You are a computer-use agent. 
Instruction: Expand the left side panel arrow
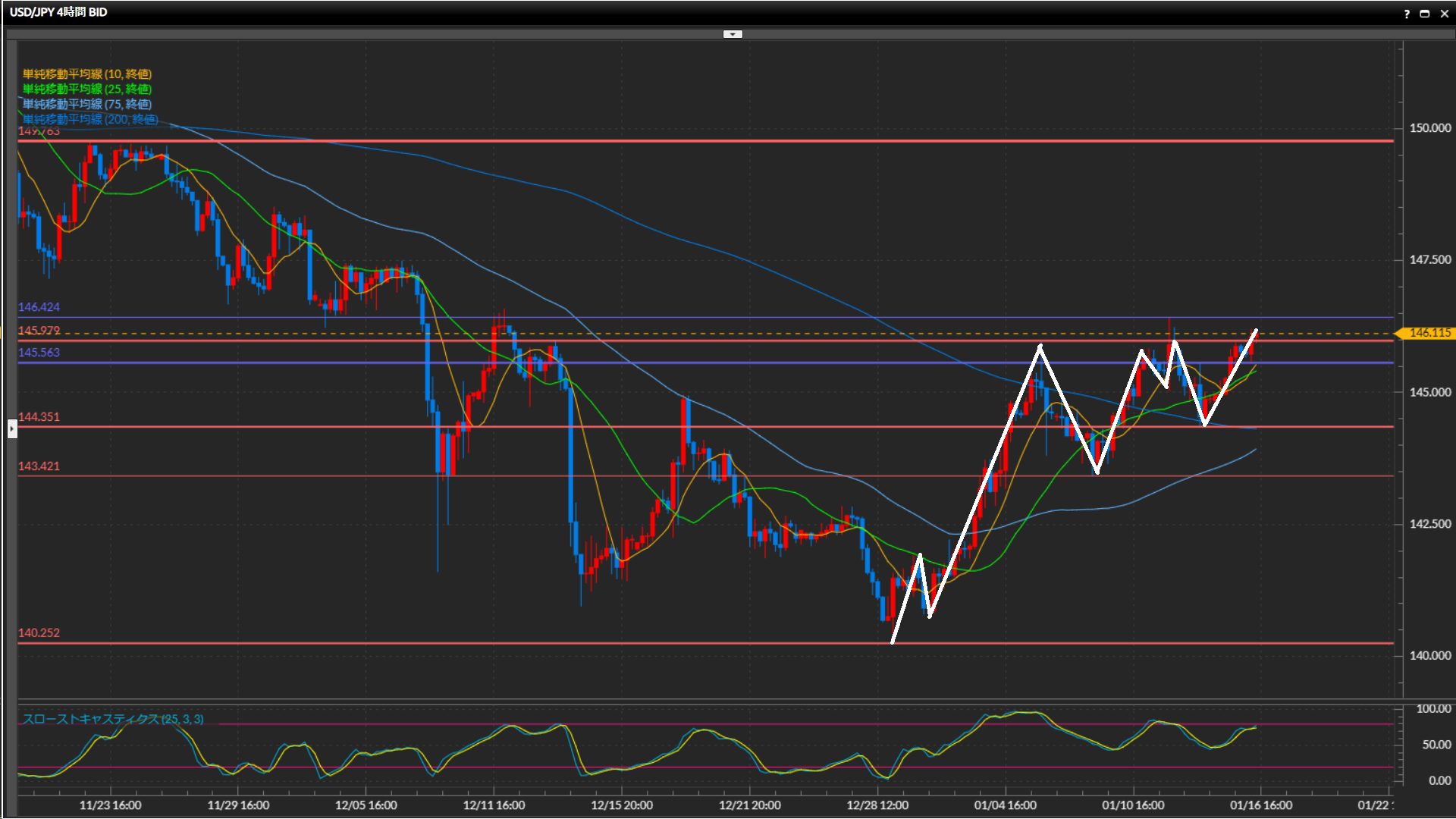[12, 429]
